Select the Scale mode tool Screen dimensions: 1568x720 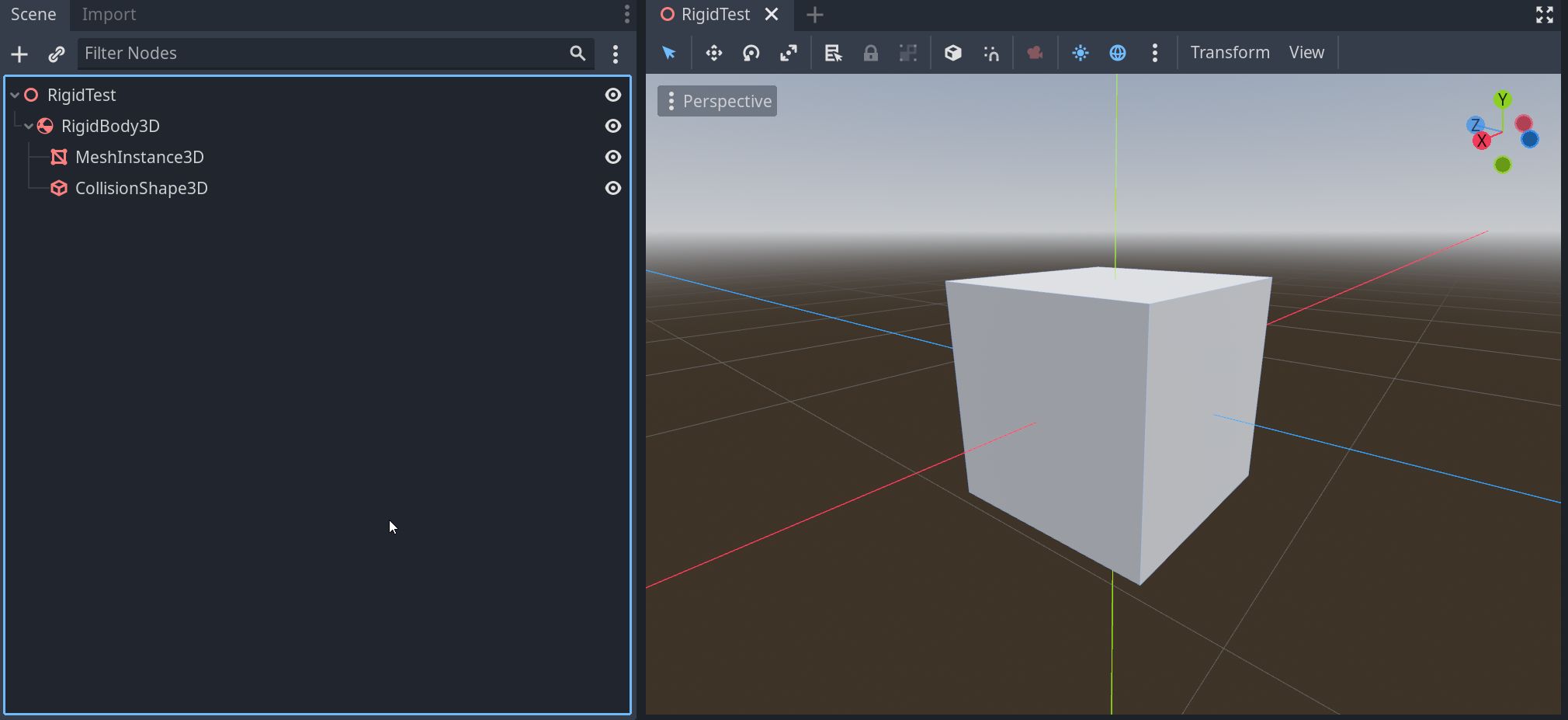[x=789, y=53]
